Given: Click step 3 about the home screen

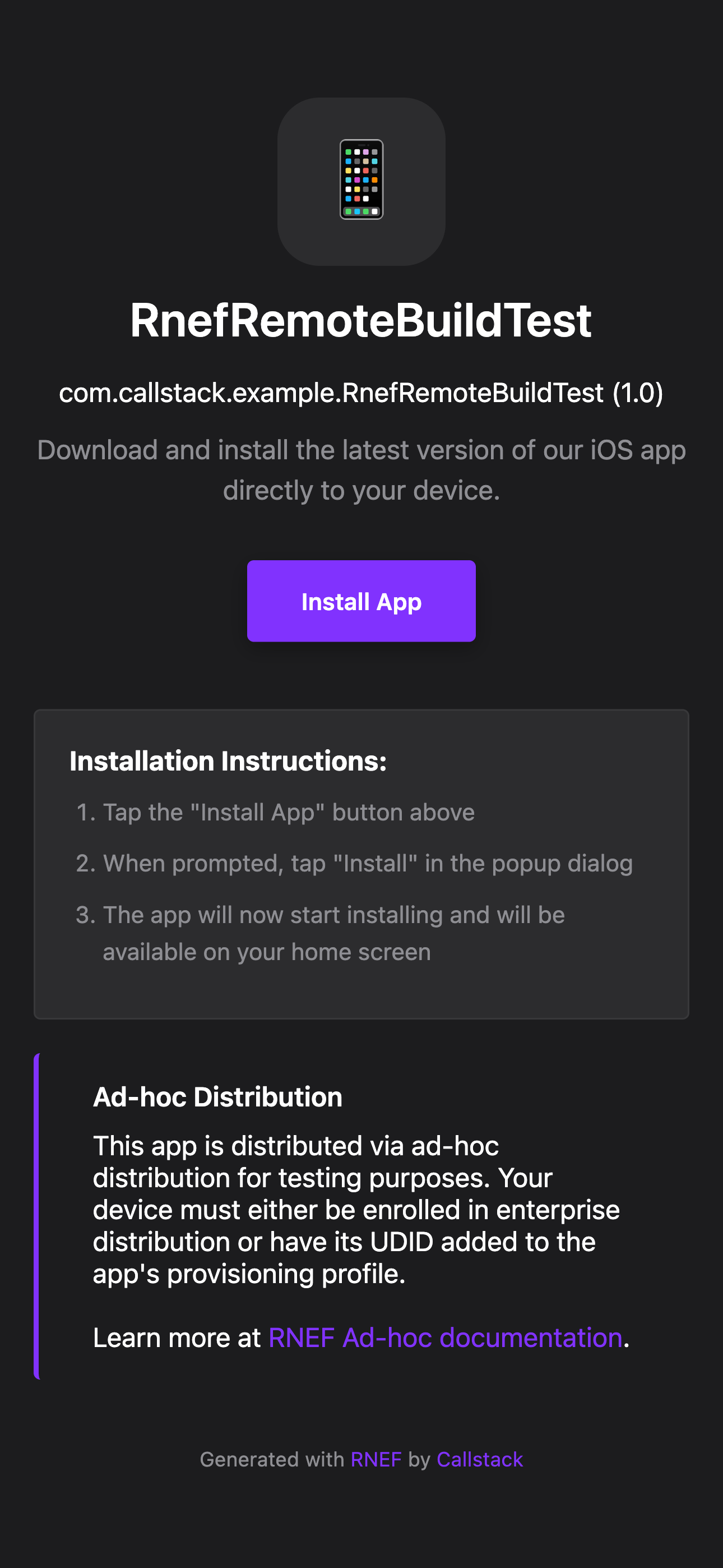Looking at the screenshot, I should click(x=333, y=915).
